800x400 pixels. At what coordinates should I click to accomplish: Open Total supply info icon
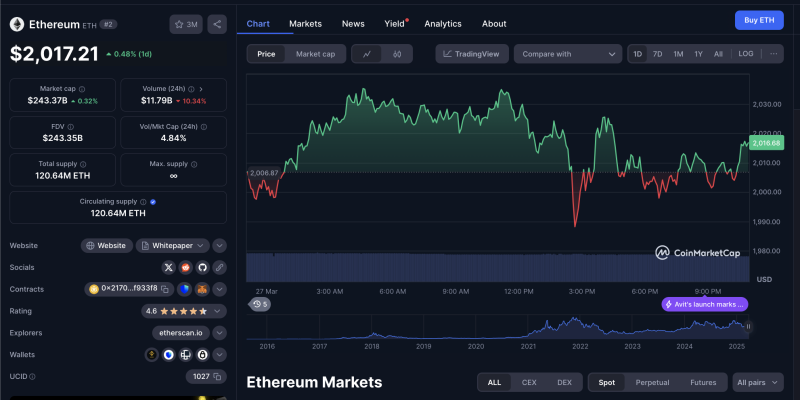(83, 164)
